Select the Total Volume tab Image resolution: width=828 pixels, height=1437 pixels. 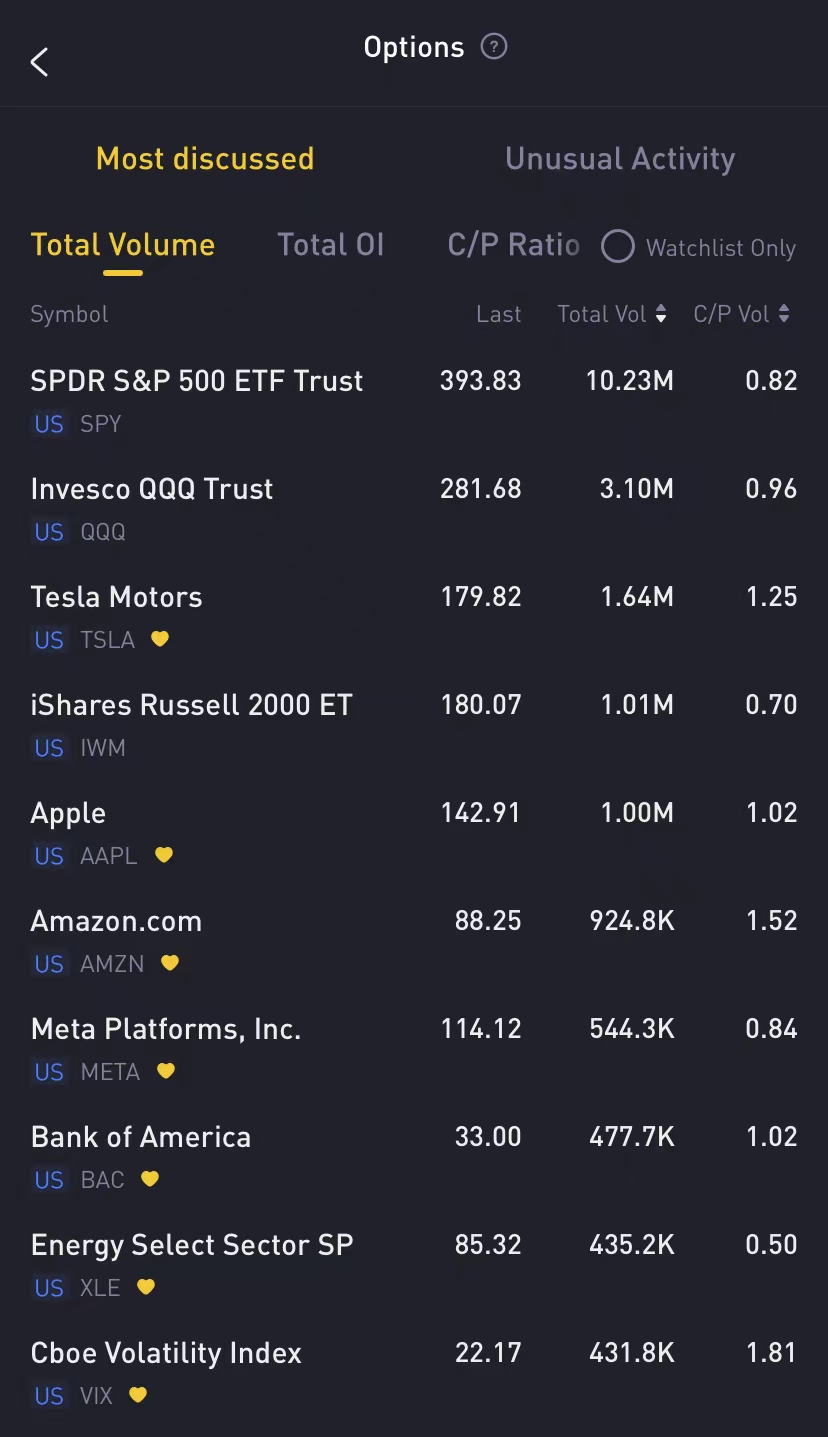[x=123, y=245]
